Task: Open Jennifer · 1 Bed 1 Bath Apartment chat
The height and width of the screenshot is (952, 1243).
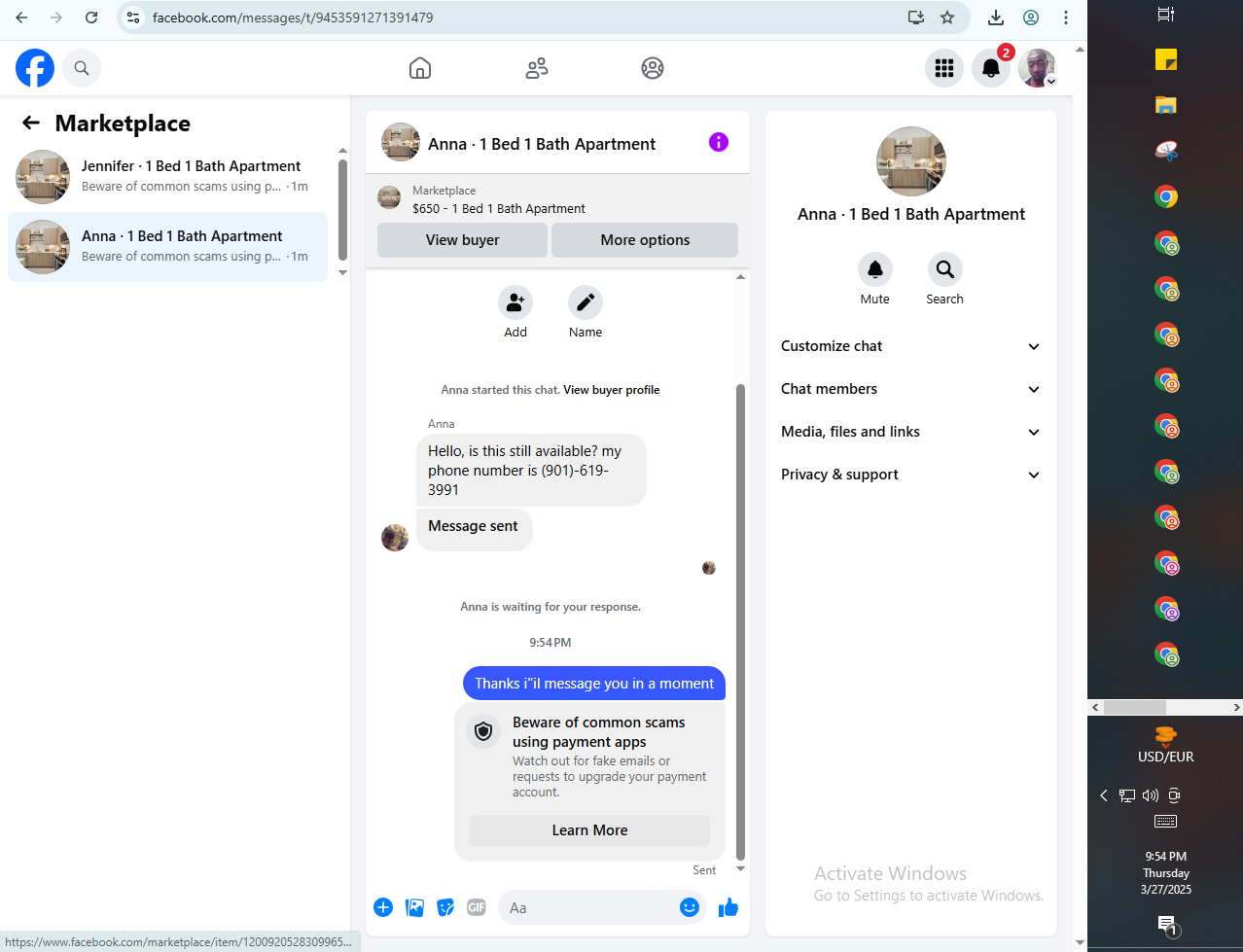Action: point(167,177)
